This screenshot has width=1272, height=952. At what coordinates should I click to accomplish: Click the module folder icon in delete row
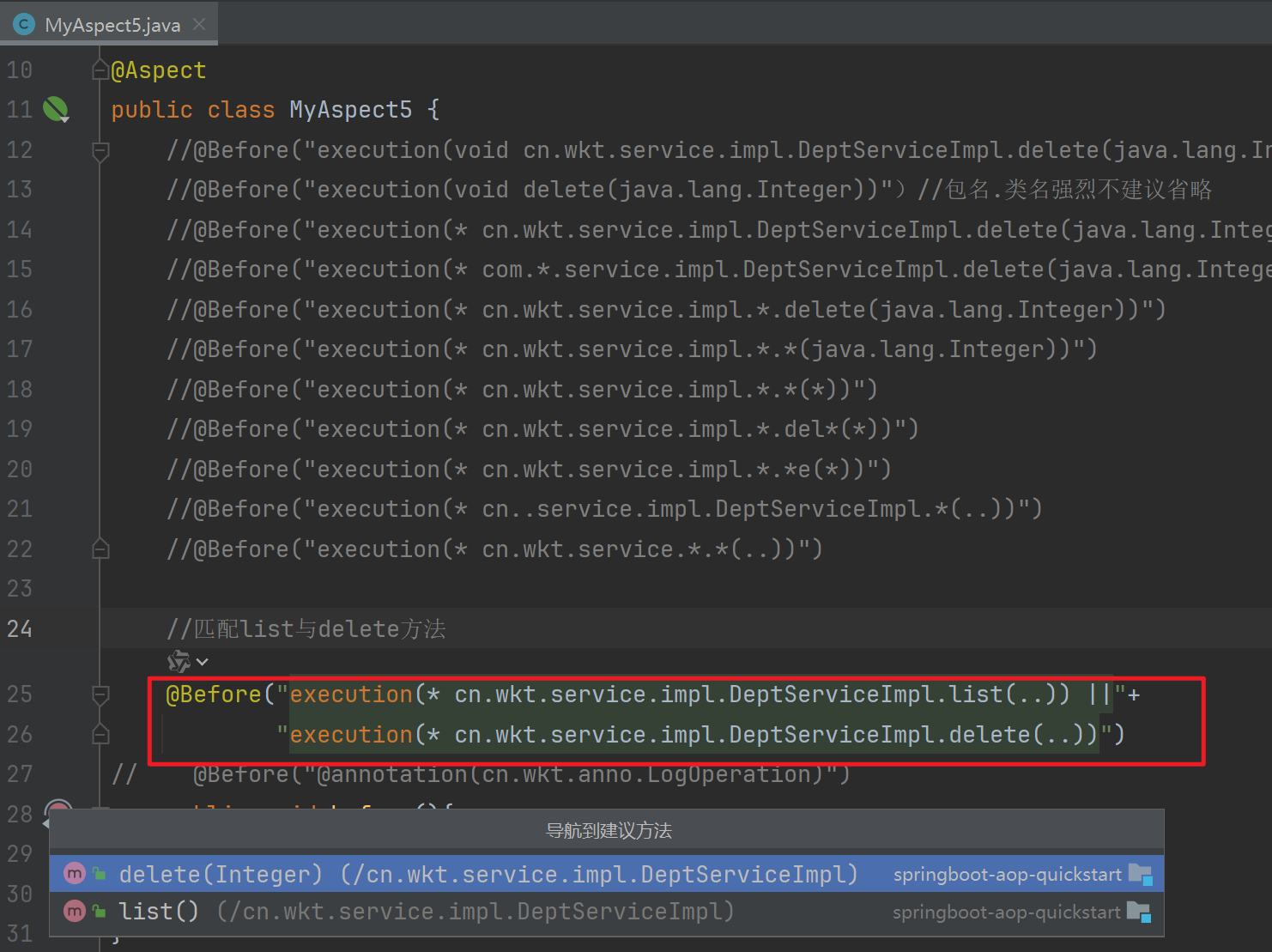pos(1140,874)
